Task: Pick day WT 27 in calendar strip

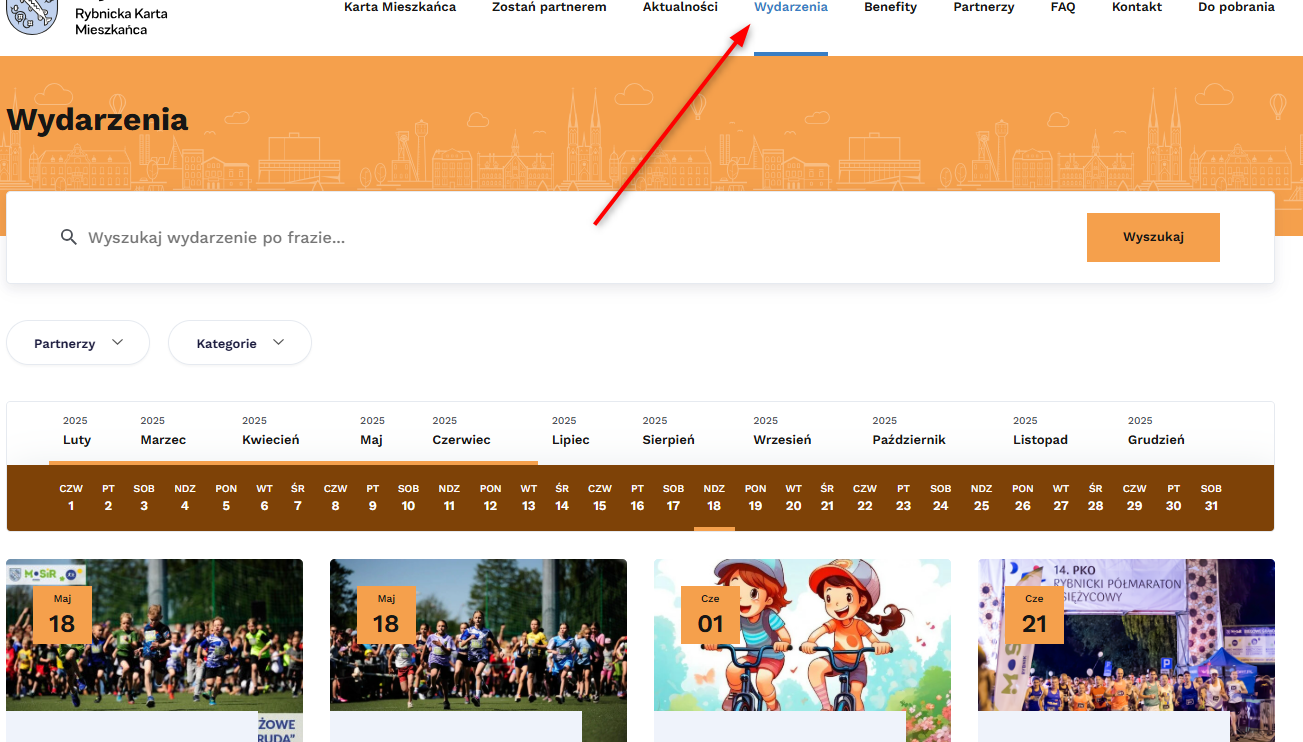Action: (1061, 497)
